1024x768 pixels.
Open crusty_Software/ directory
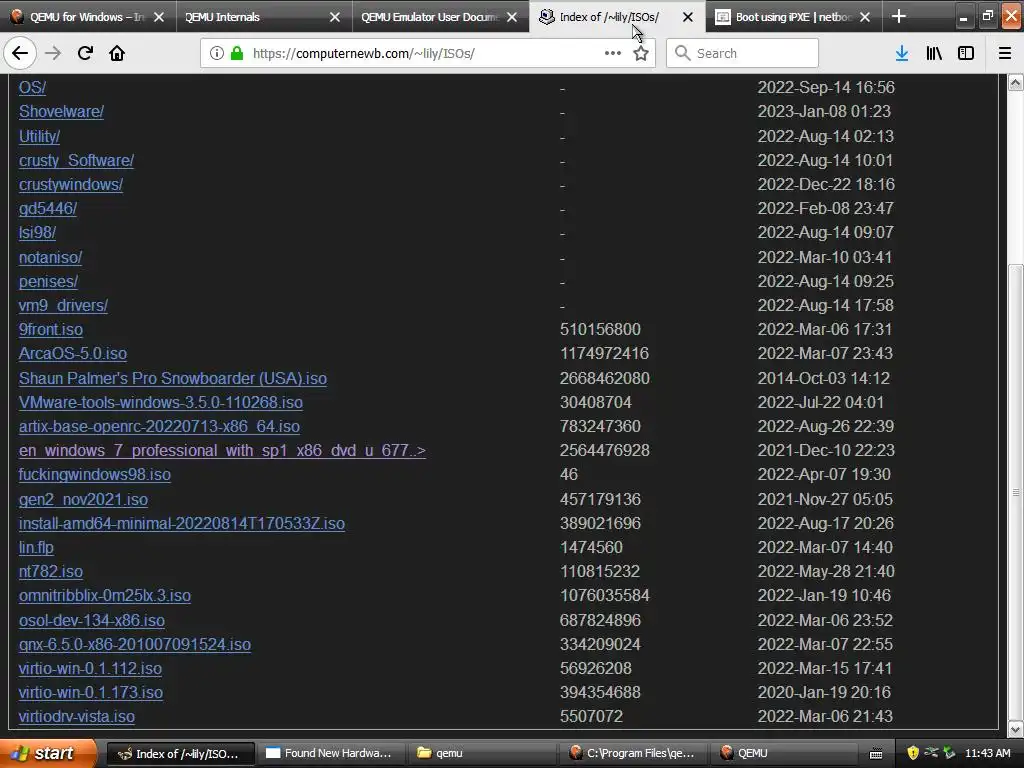tap(76, 161)
